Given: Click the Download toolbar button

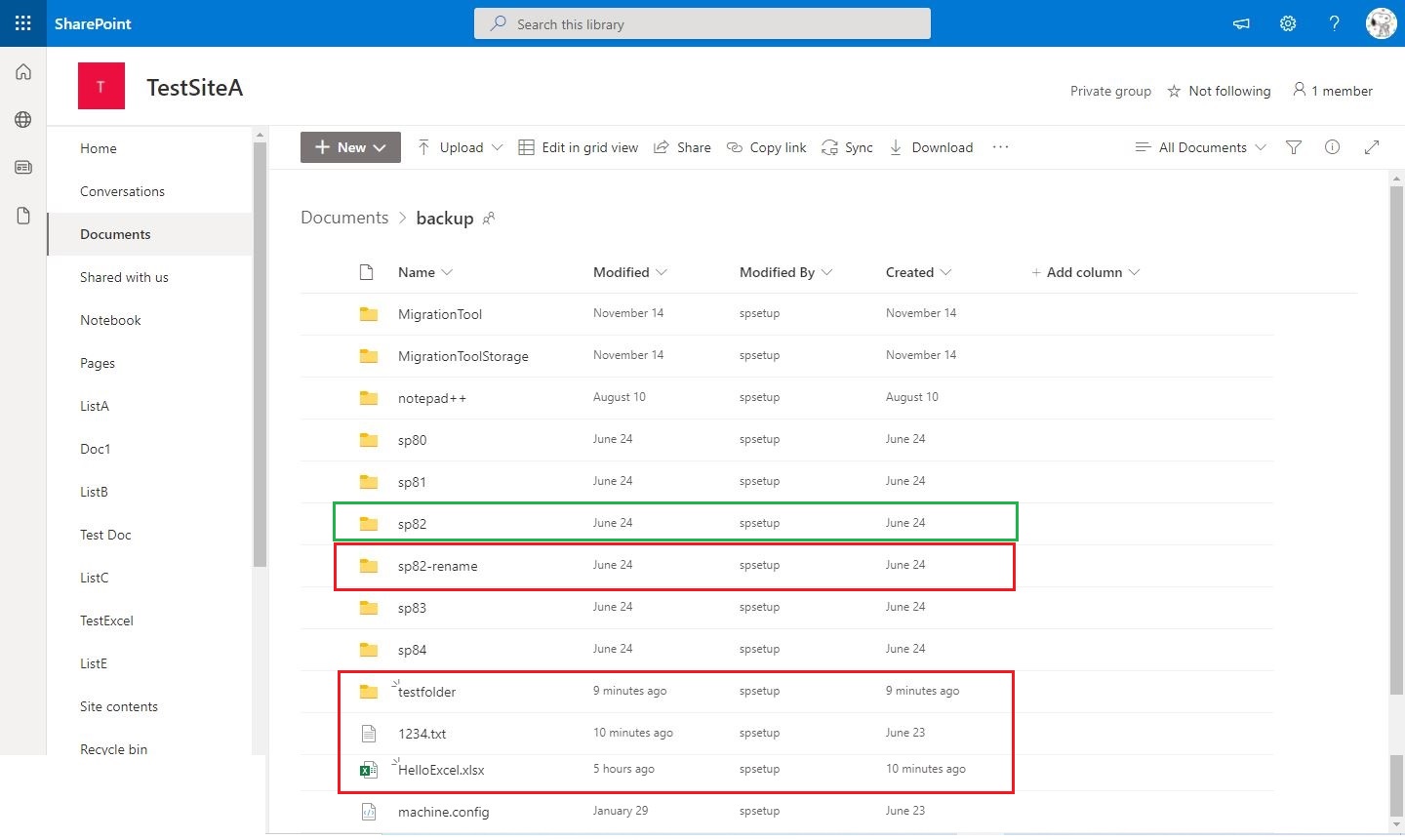Looking at the screenshot, I should (931, 147).
